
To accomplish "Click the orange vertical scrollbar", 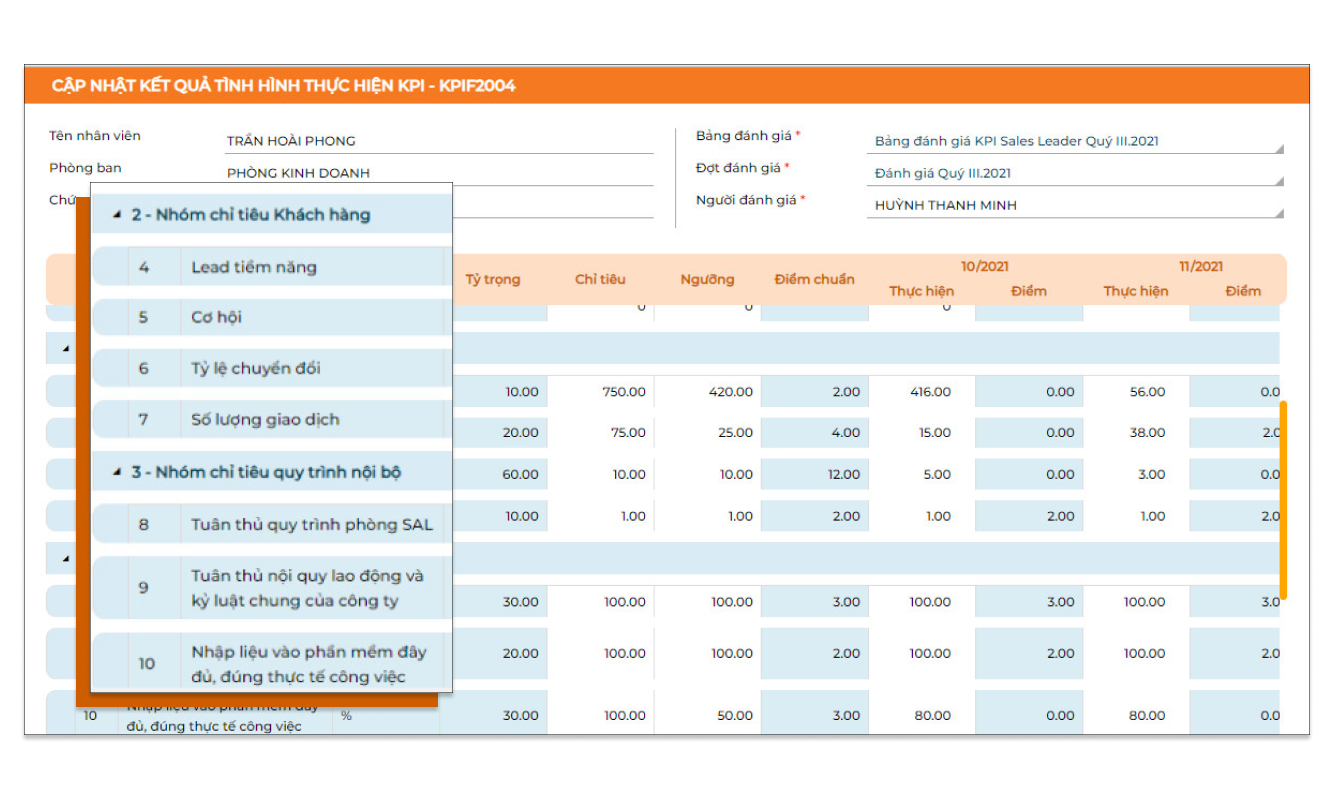I will (x=1283, y=500).
